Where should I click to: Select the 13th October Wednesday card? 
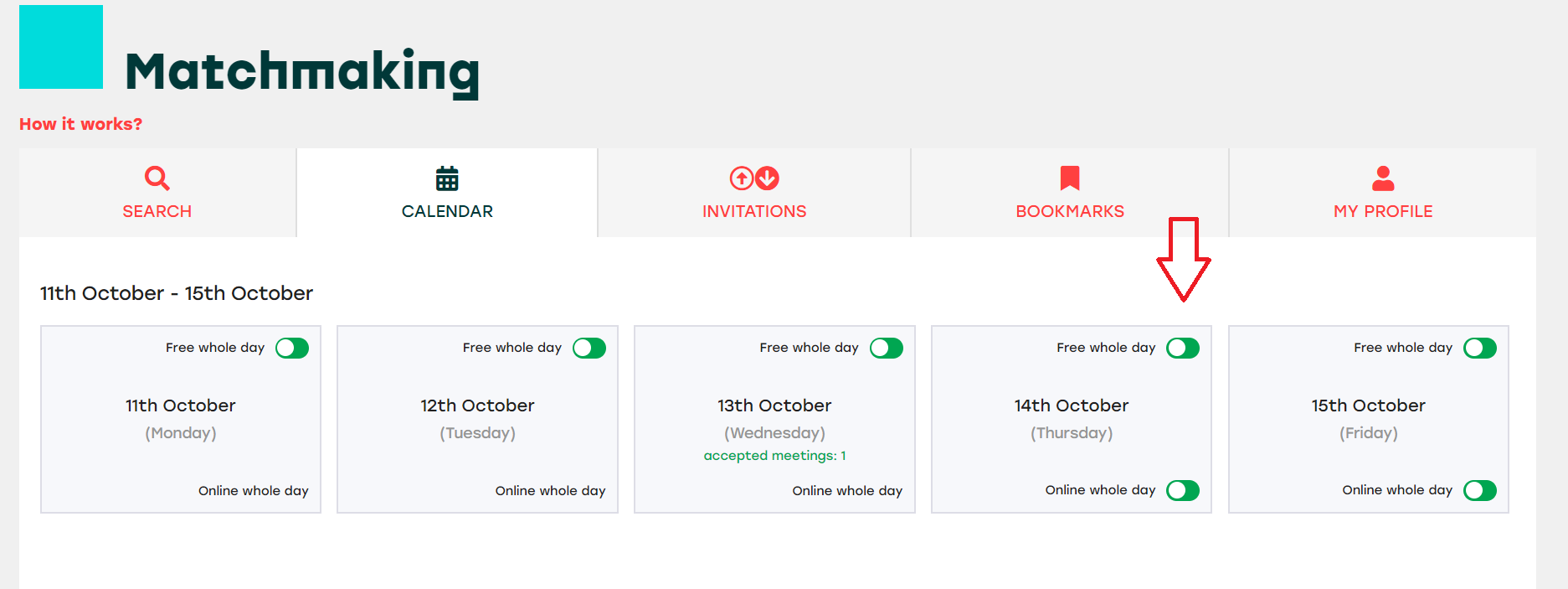pos(774,419)
